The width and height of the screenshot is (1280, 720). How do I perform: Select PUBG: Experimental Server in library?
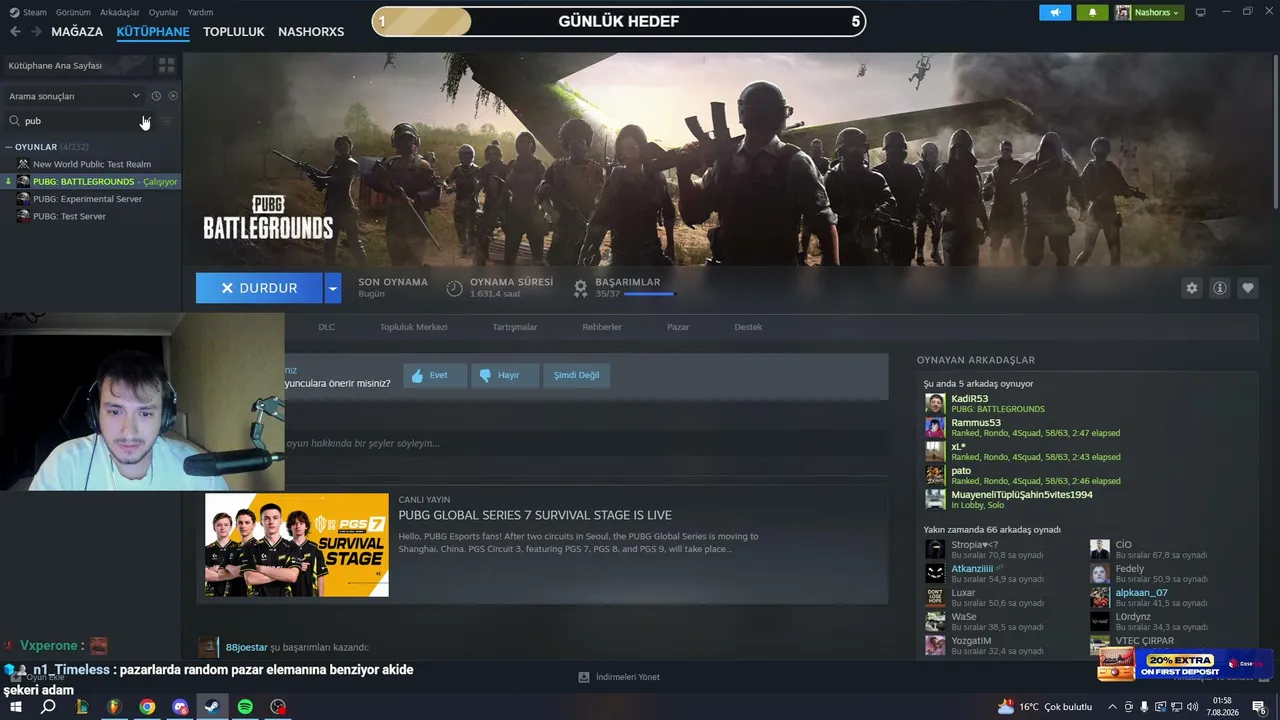[87, 199]
